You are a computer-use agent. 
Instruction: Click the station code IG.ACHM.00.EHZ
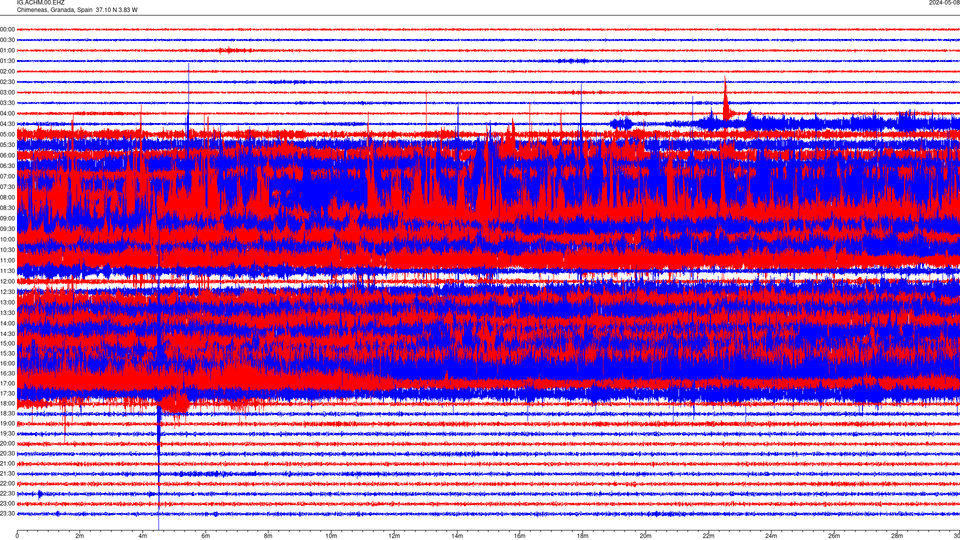[40, 3]
